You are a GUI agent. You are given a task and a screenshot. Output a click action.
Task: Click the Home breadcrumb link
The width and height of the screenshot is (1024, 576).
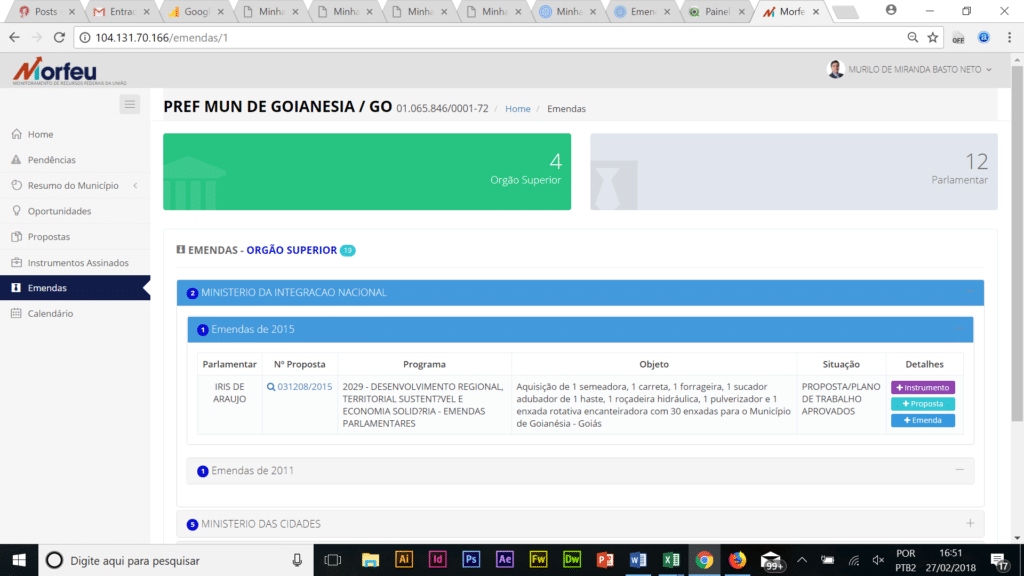coord(517,108)
